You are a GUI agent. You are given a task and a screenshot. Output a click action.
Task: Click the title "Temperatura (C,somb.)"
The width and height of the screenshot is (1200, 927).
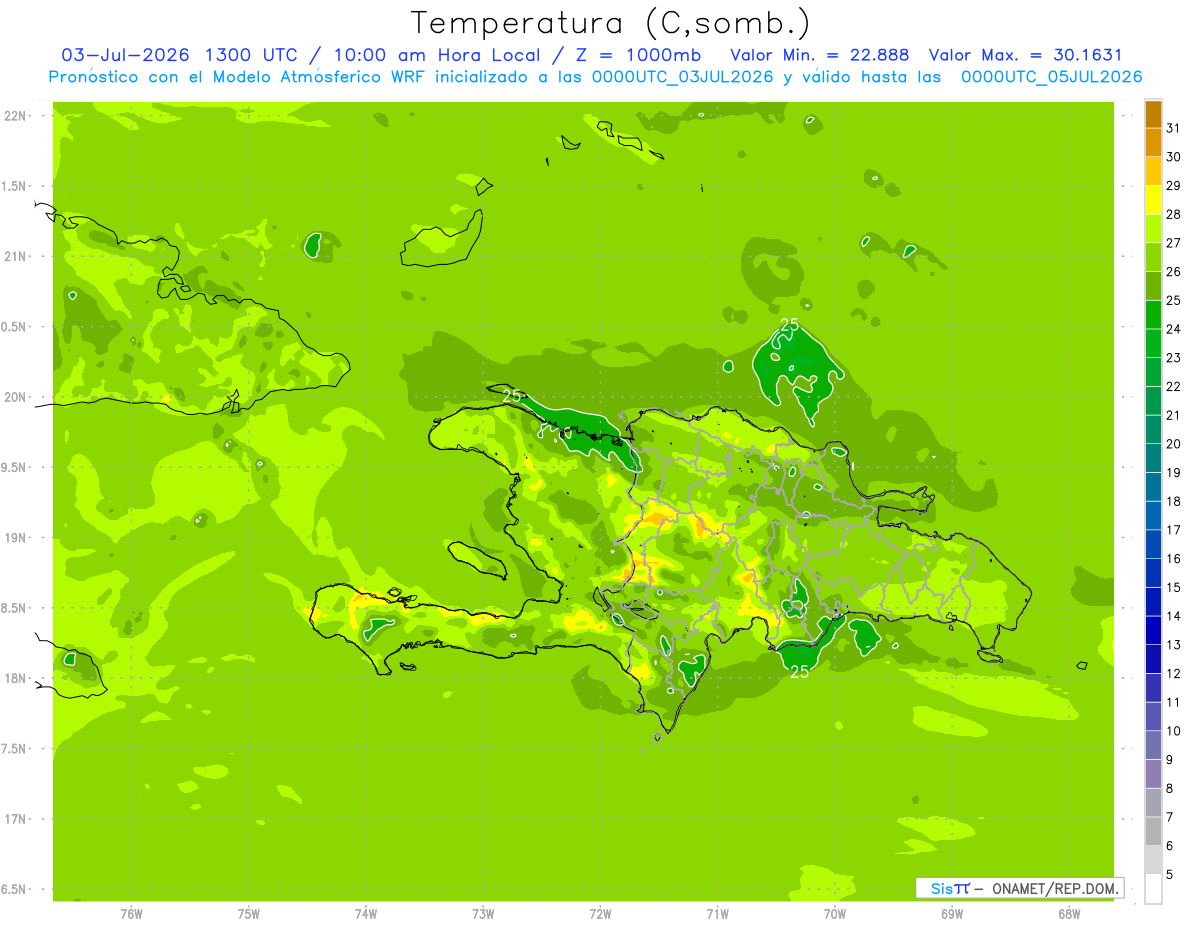pos(610,23)
